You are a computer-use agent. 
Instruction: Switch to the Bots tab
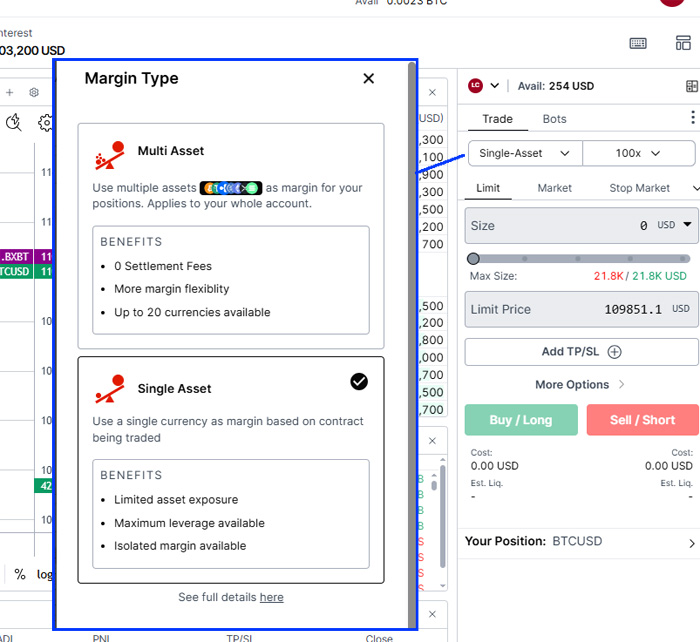click(554, 119)
